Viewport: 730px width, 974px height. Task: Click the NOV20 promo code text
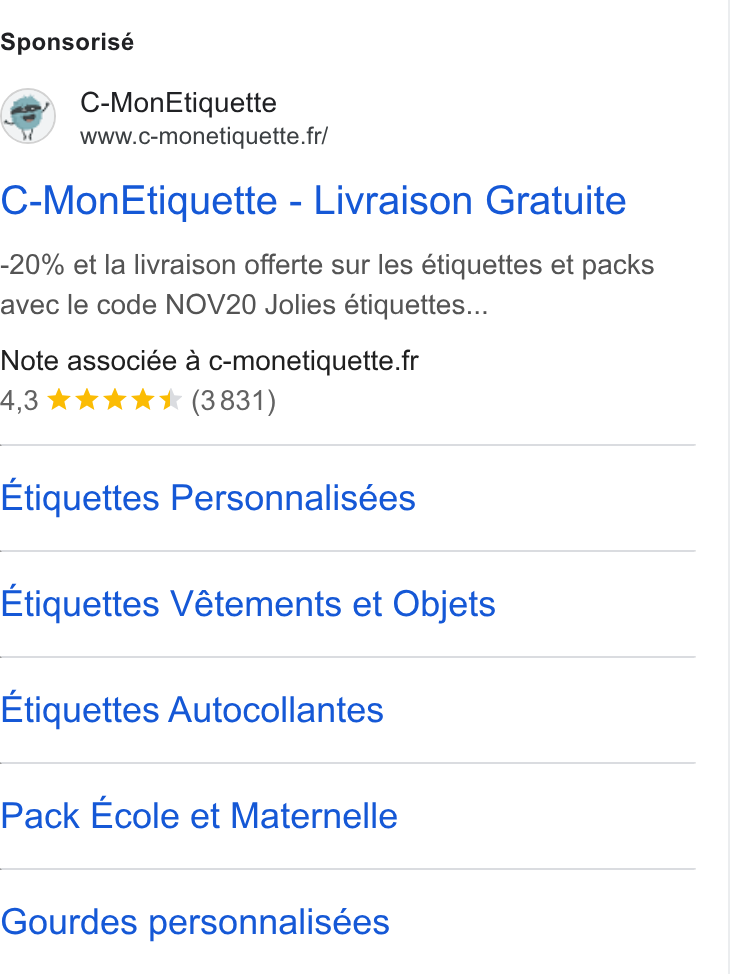pos(211,305)
